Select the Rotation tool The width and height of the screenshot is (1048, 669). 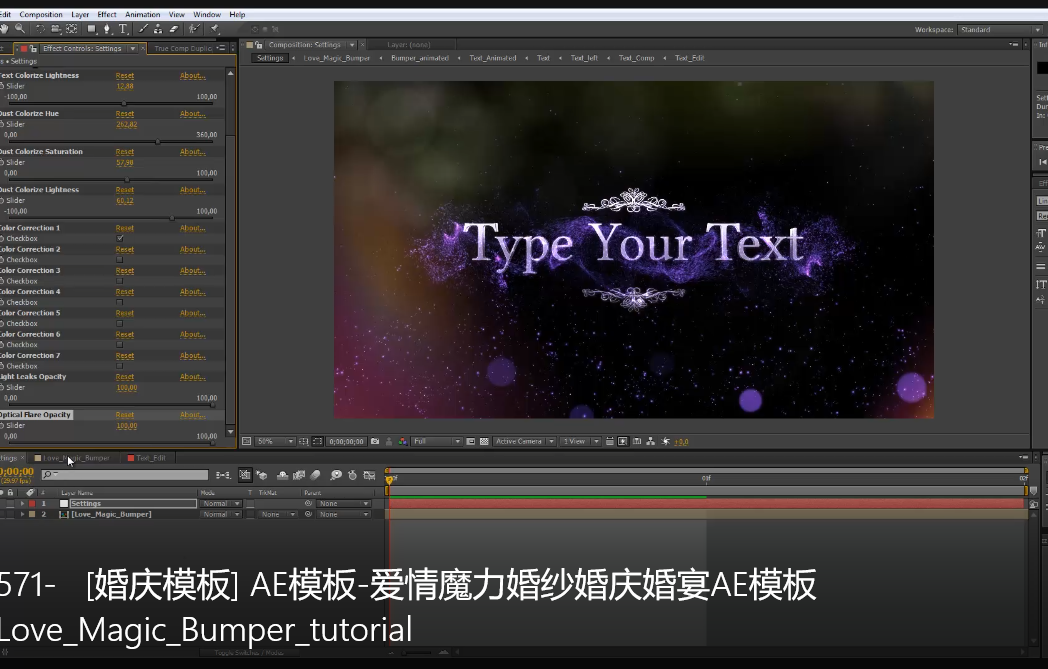click(40, 29)
